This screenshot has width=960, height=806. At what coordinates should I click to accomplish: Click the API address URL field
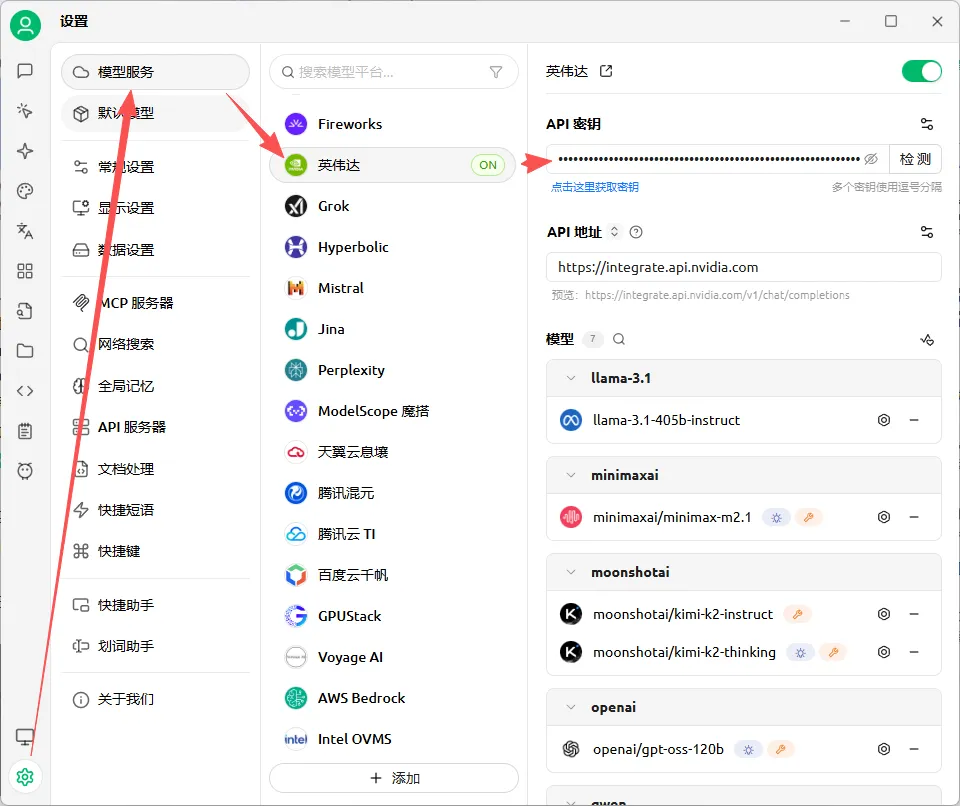click(x=743, y=267)
